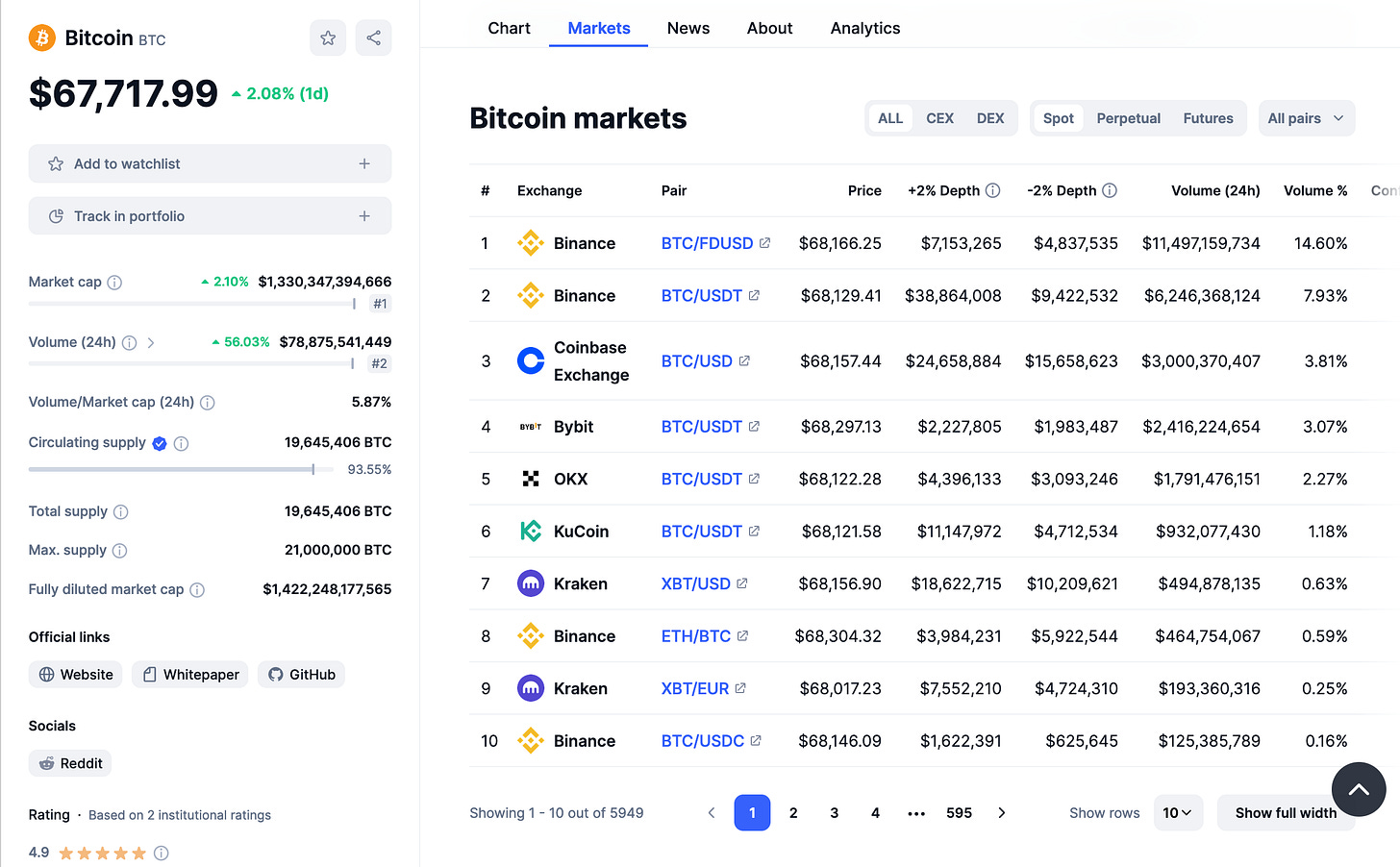Click the Bybit logo icon
1400x867 pixels.
(x=531, y=427)
